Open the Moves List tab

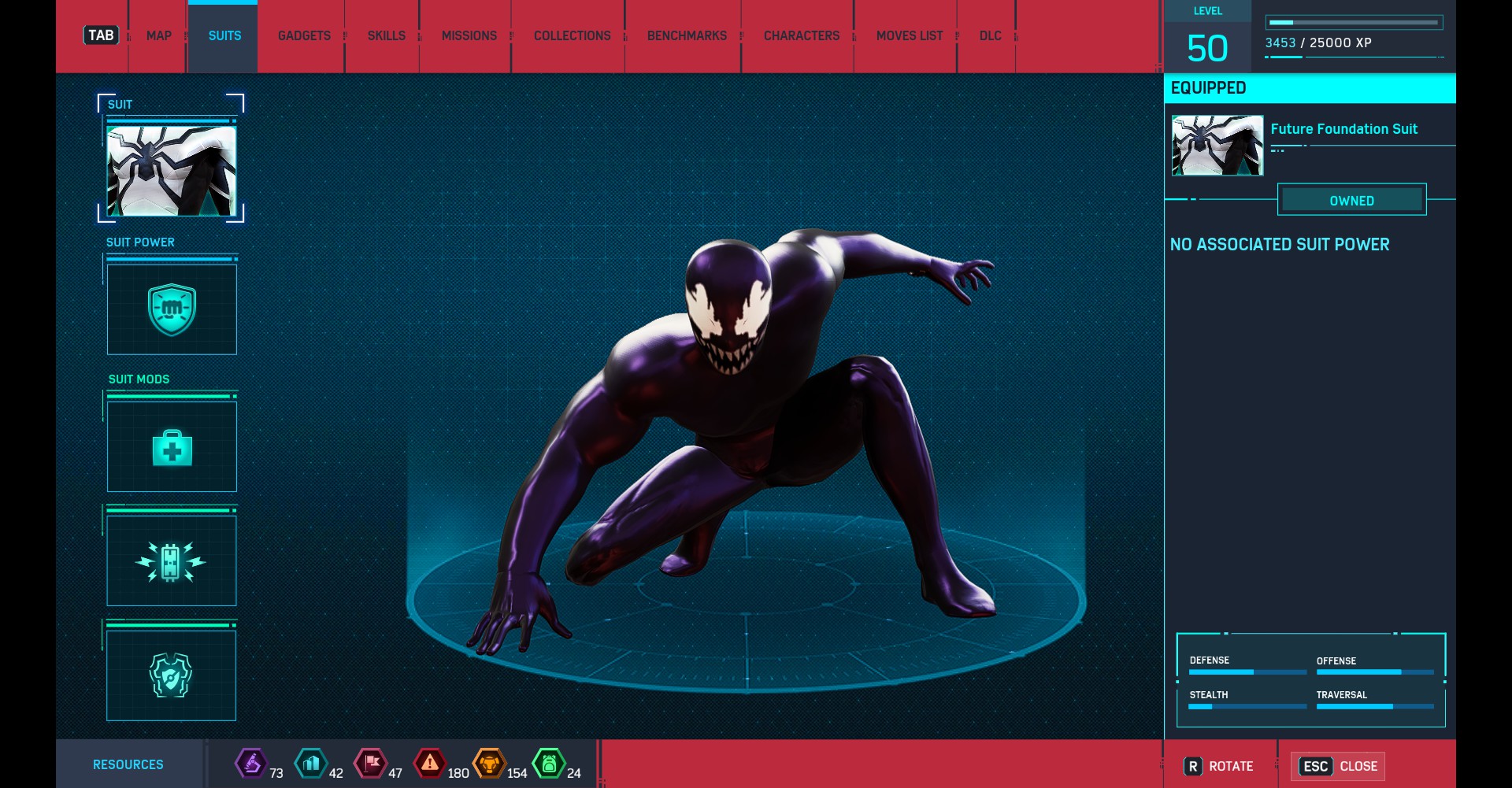[x=909, y=36]
